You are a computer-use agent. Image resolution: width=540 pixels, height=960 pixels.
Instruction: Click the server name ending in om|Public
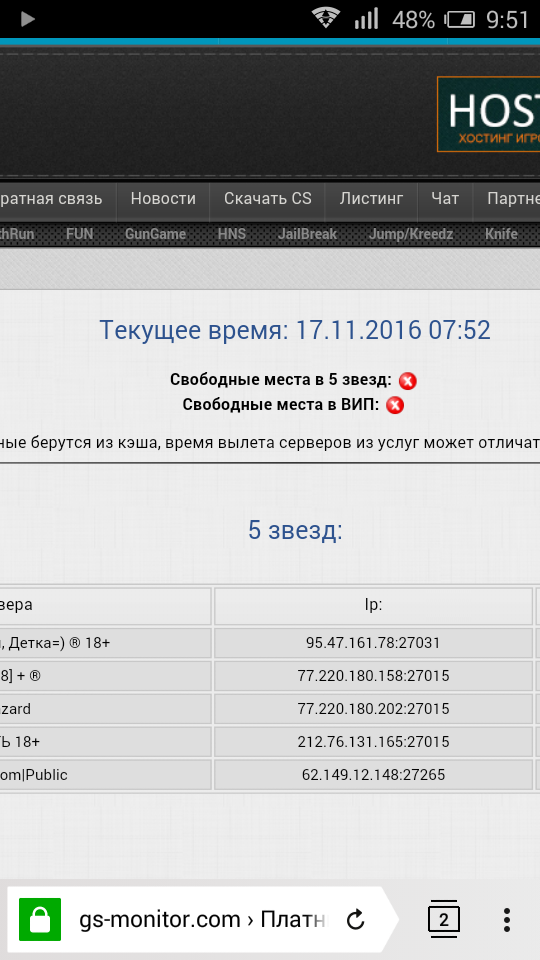coord(34,775)
